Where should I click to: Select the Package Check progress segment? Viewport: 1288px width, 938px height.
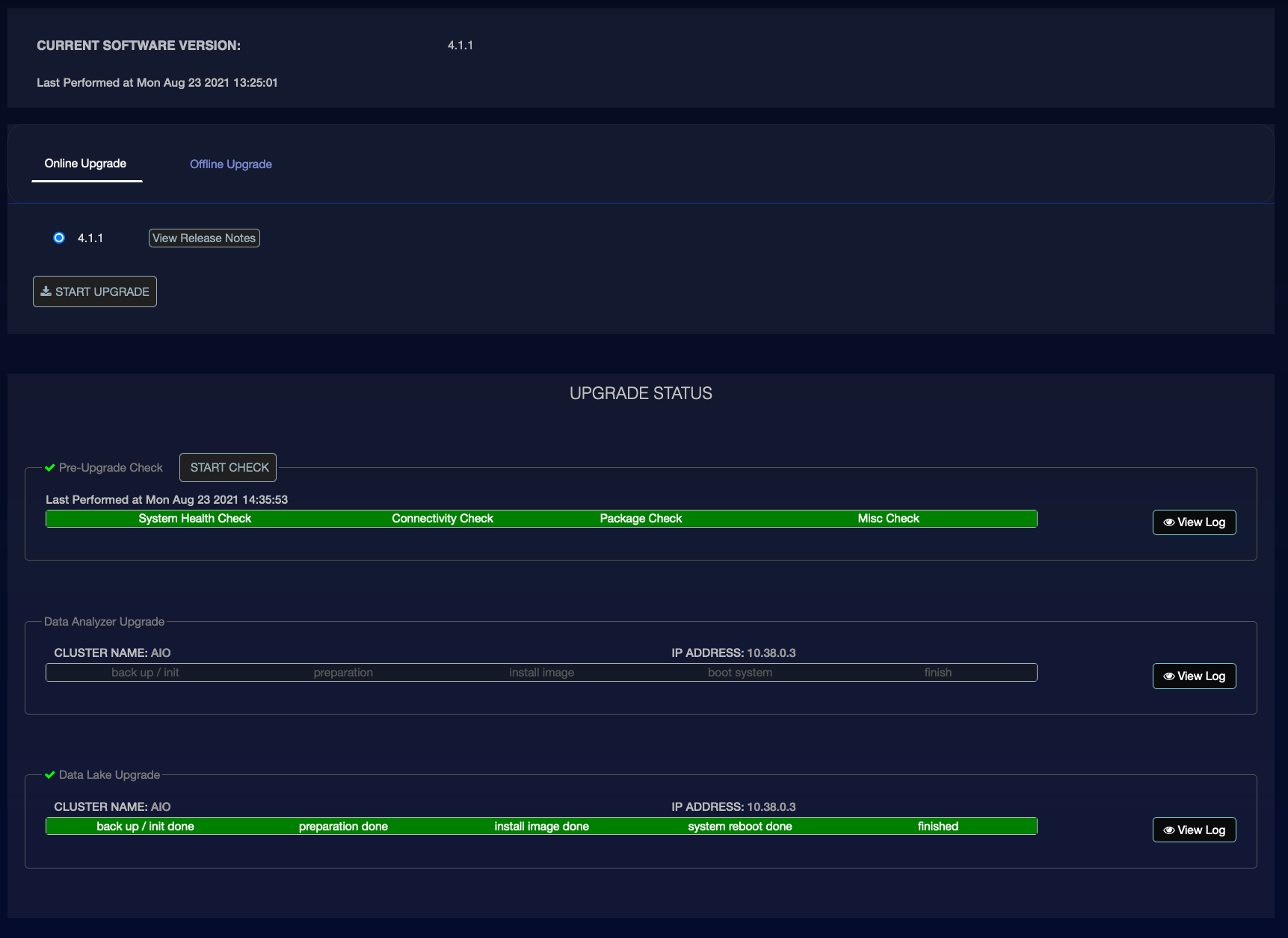[641, 519]
